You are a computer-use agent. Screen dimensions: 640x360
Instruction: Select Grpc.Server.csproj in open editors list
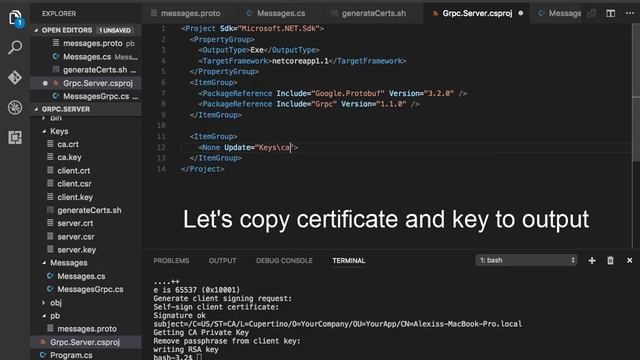[86, 83]
